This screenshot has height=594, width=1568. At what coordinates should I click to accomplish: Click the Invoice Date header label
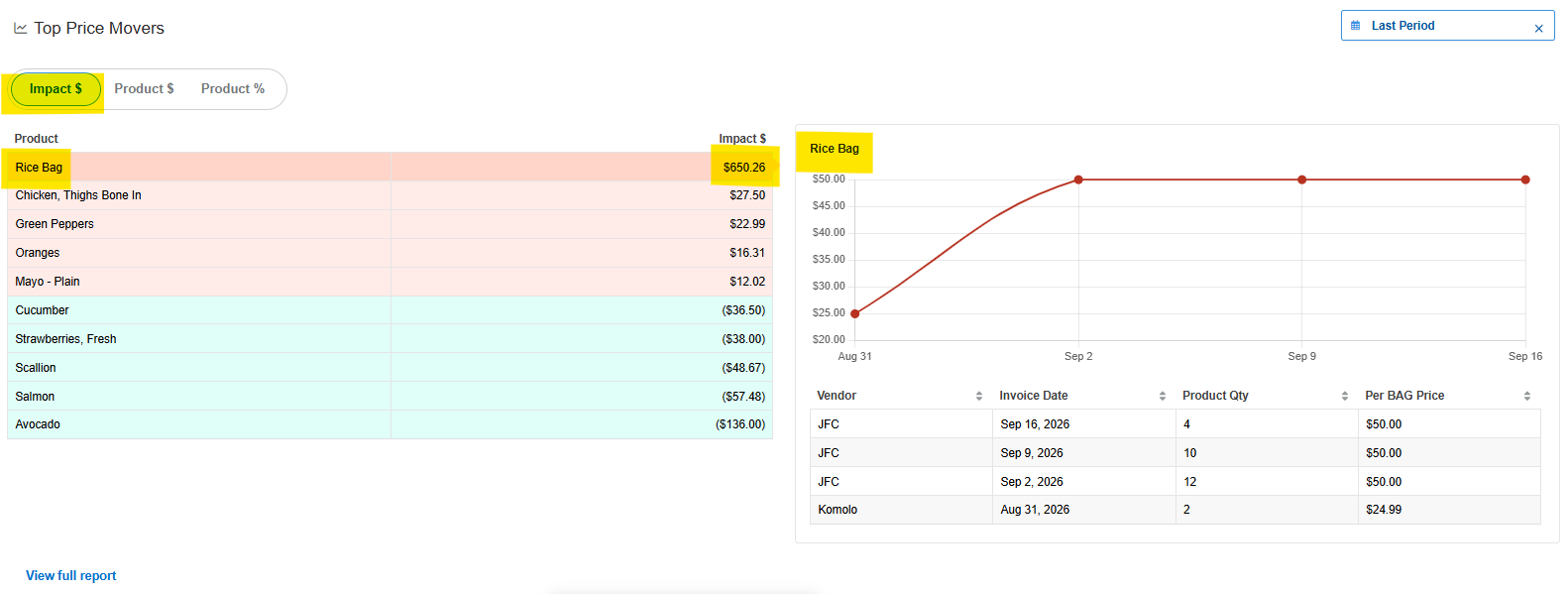[1034, 396]
